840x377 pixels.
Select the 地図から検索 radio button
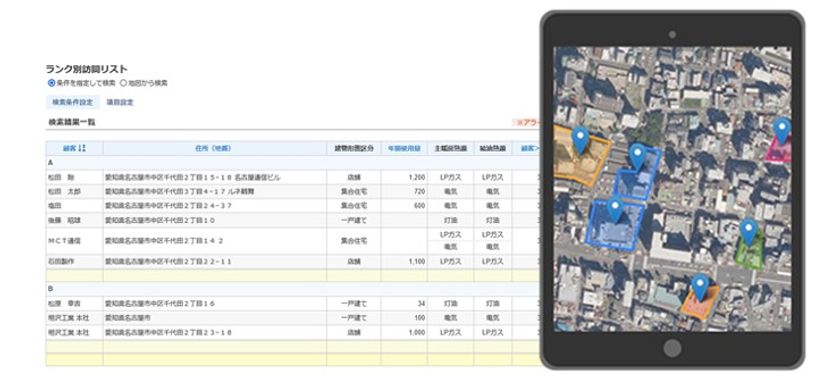click(123, 83)
